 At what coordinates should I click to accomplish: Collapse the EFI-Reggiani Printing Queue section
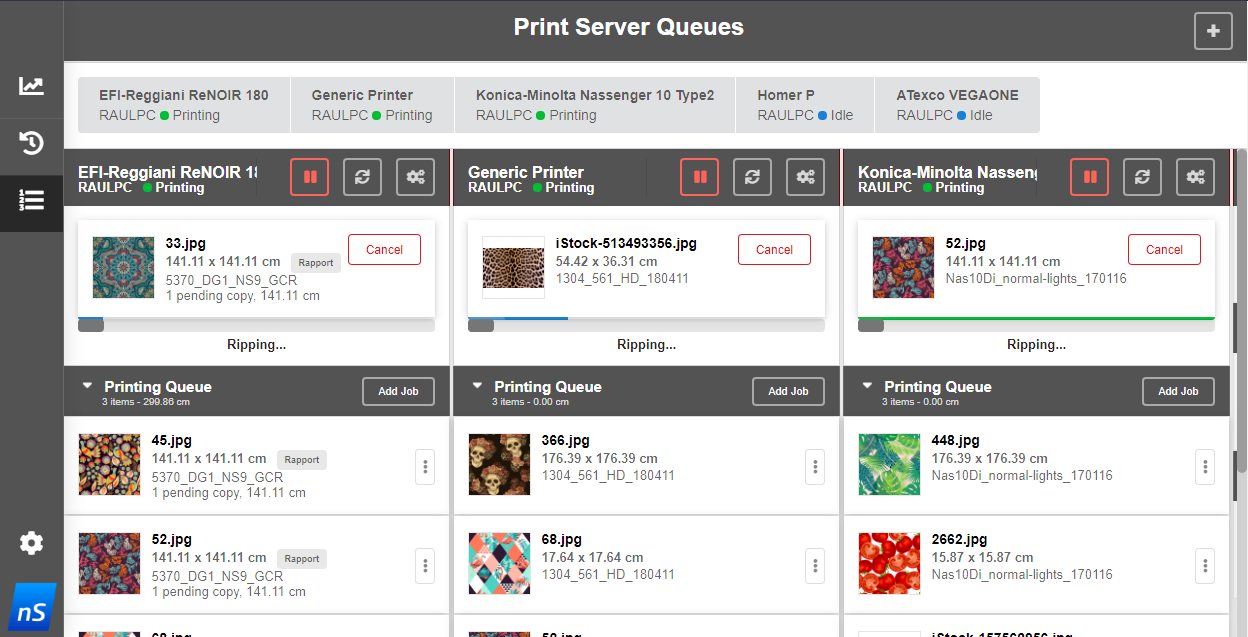pyautogui.click(x=87, y=385)
